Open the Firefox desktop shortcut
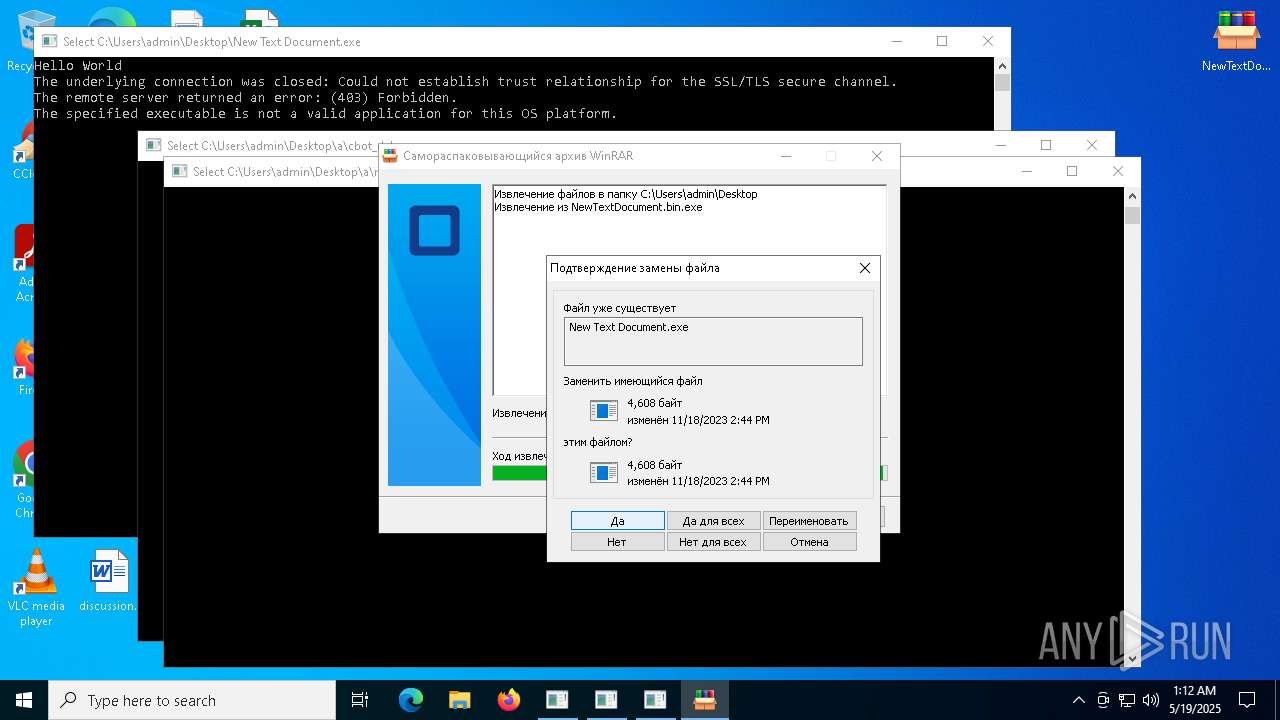Image resolution: width=1280 pixels, height=720 pixels. pos(24,367)
